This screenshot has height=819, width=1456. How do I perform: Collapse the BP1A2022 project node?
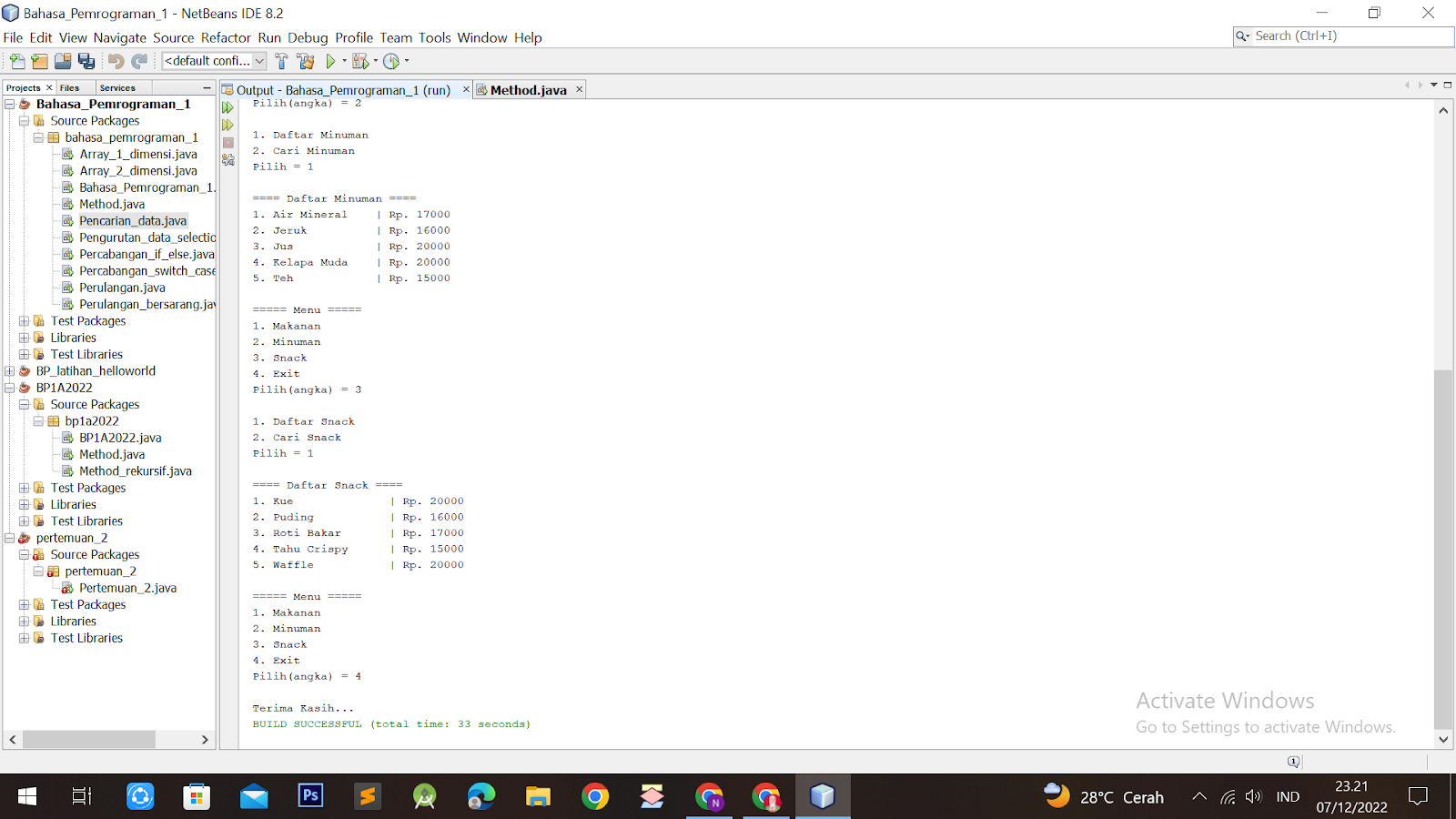[x=10, y=388]
